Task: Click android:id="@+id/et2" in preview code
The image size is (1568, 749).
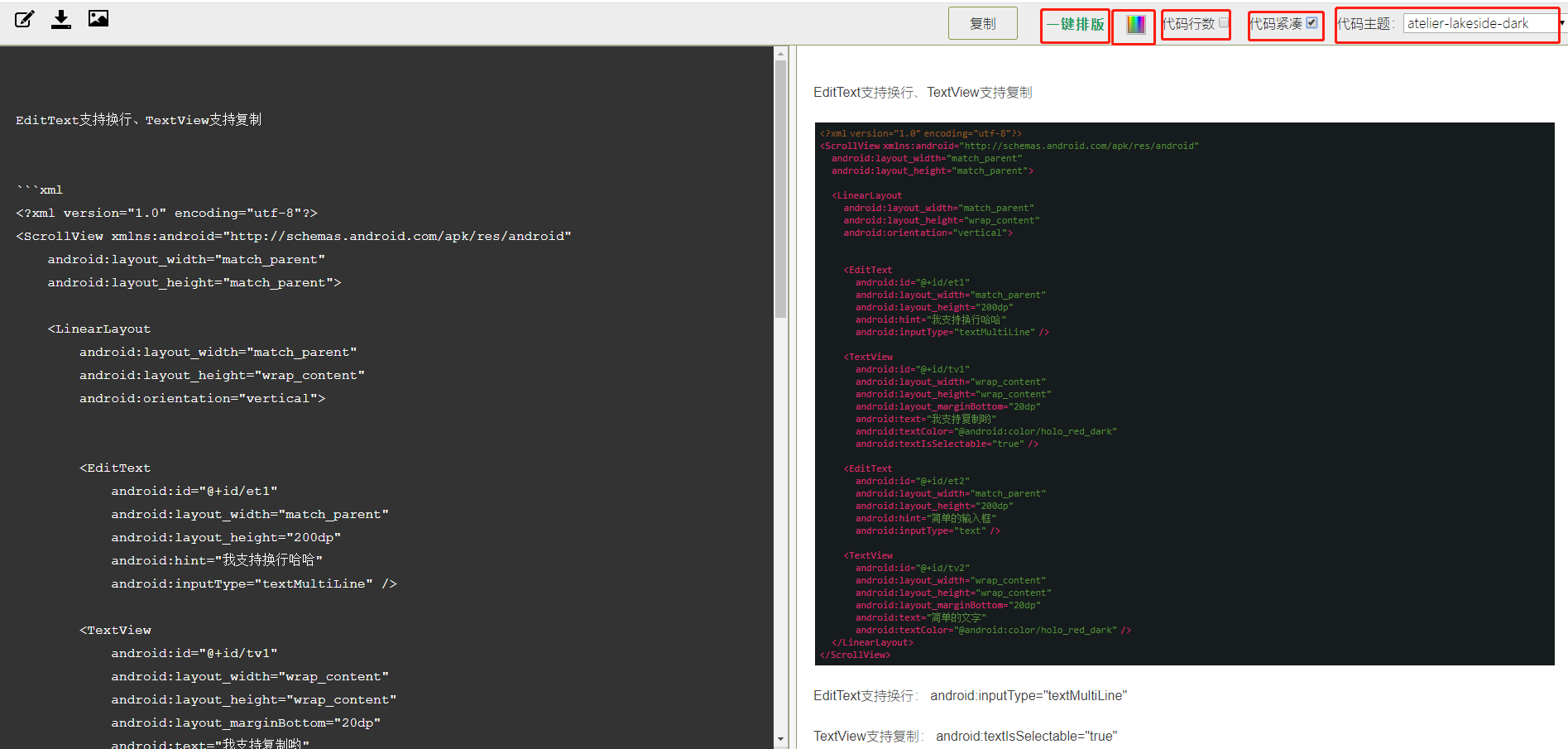Action: point(913,481)
